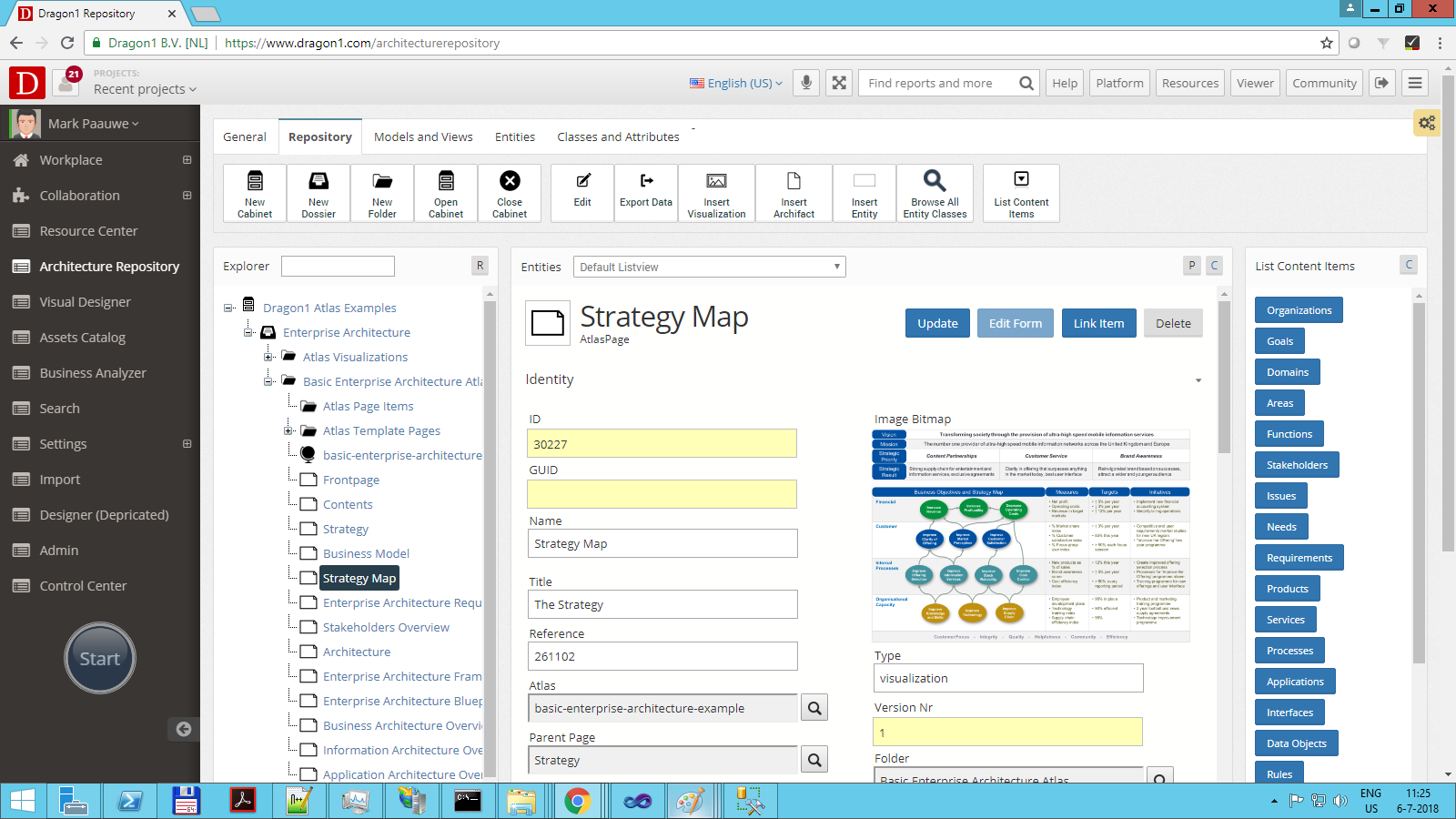Collapse the Identity section arrow
This screenshot has width=1456, height=819.
tap(1198, 380)
